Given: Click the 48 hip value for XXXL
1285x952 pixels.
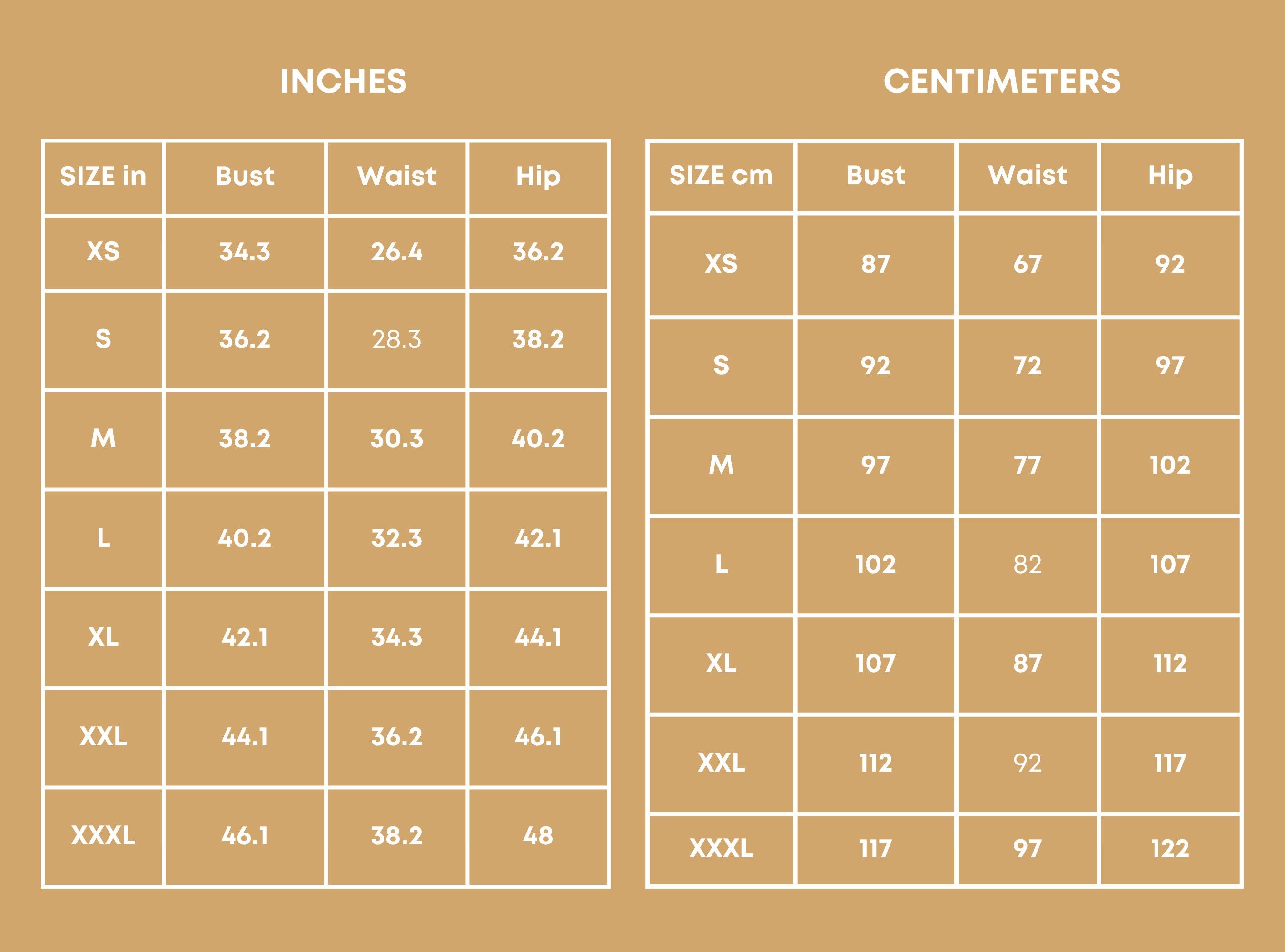Looking at the screenshot, I should pyautogui.click(x=538, y=835).
